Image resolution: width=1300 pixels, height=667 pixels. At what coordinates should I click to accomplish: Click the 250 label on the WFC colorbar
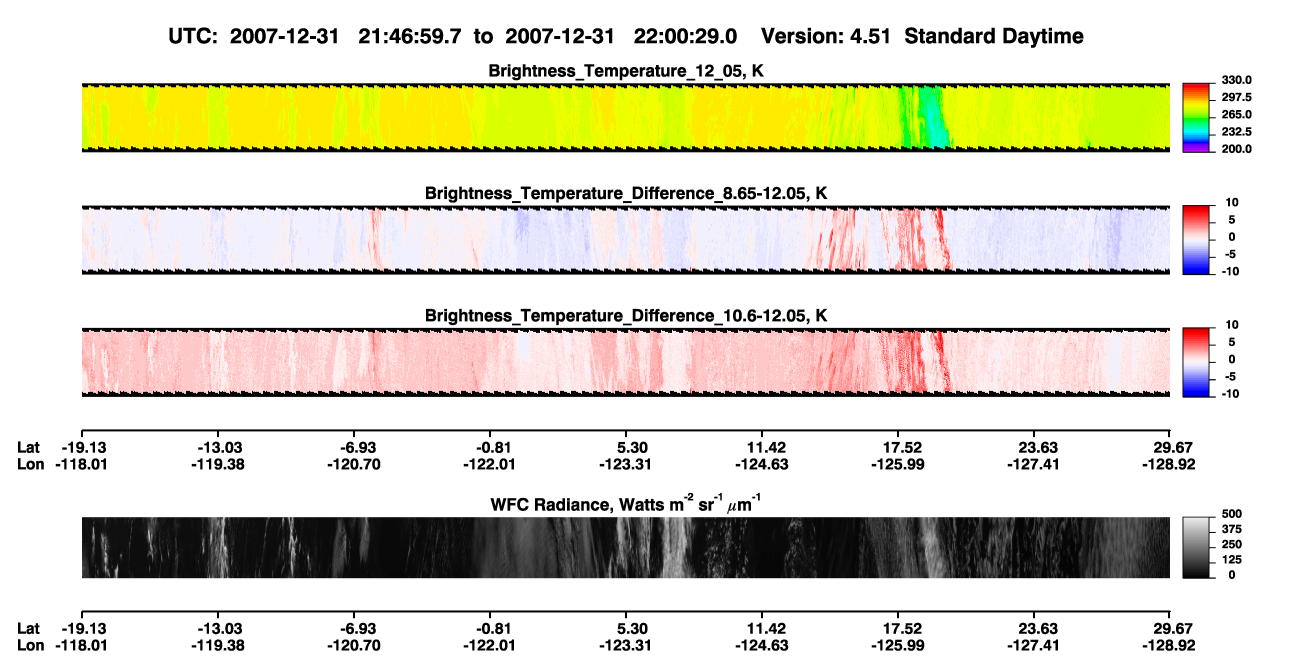click(x=1232, y=544)
